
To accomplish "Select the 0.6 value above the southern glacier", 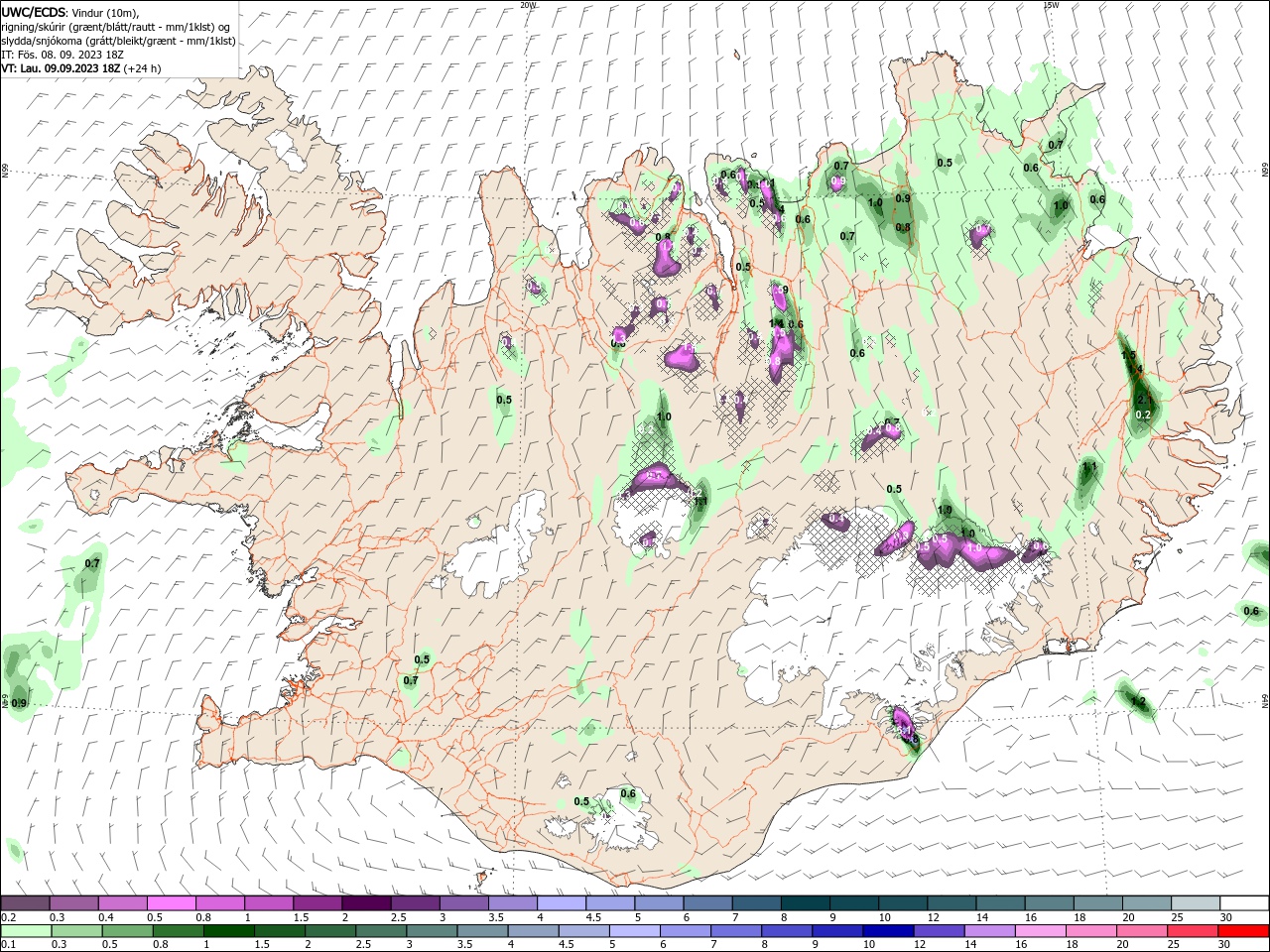I will click(628, 793).
